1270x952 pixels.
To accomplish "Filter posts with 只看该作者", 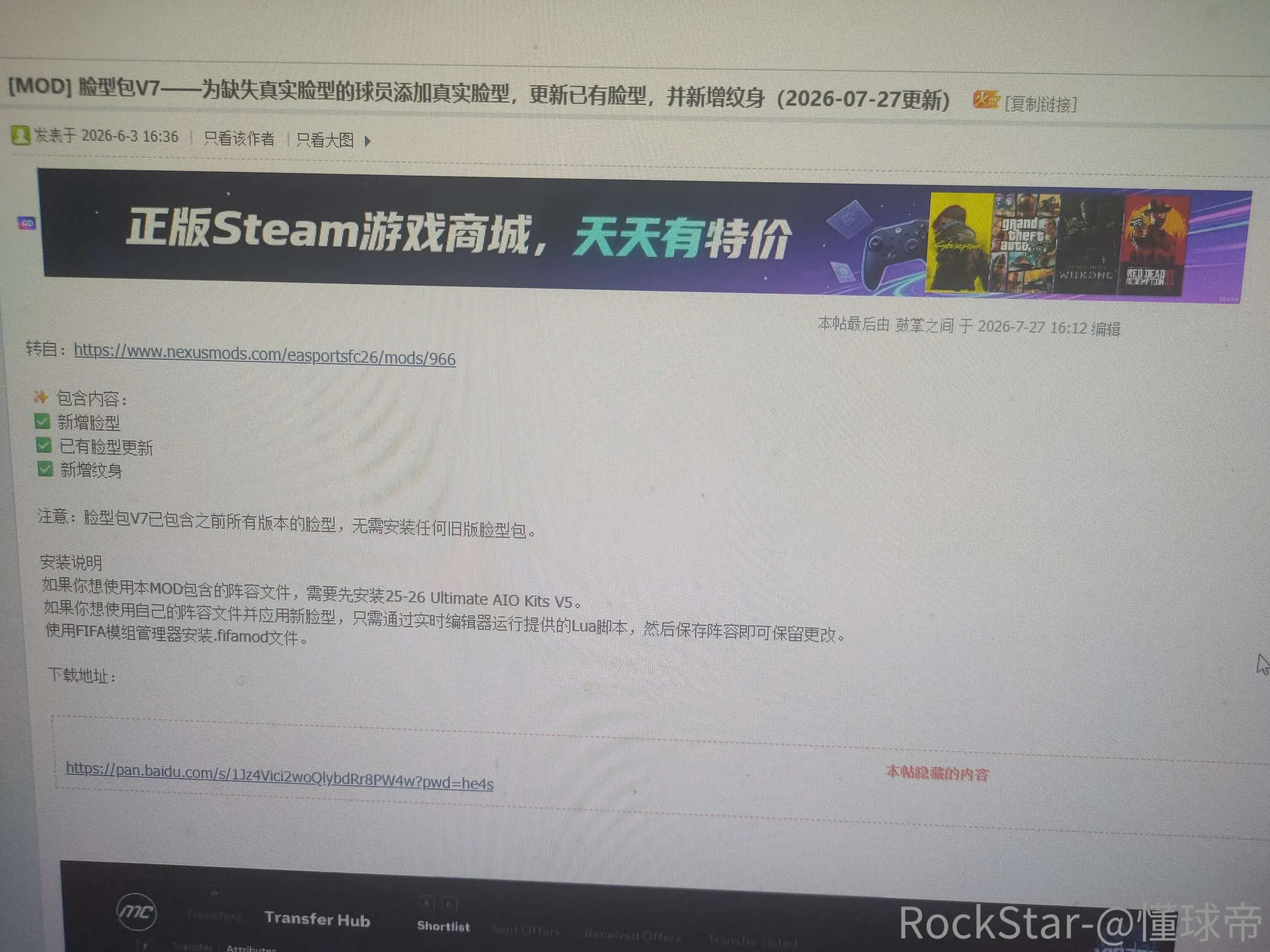I will pos(239,138).
